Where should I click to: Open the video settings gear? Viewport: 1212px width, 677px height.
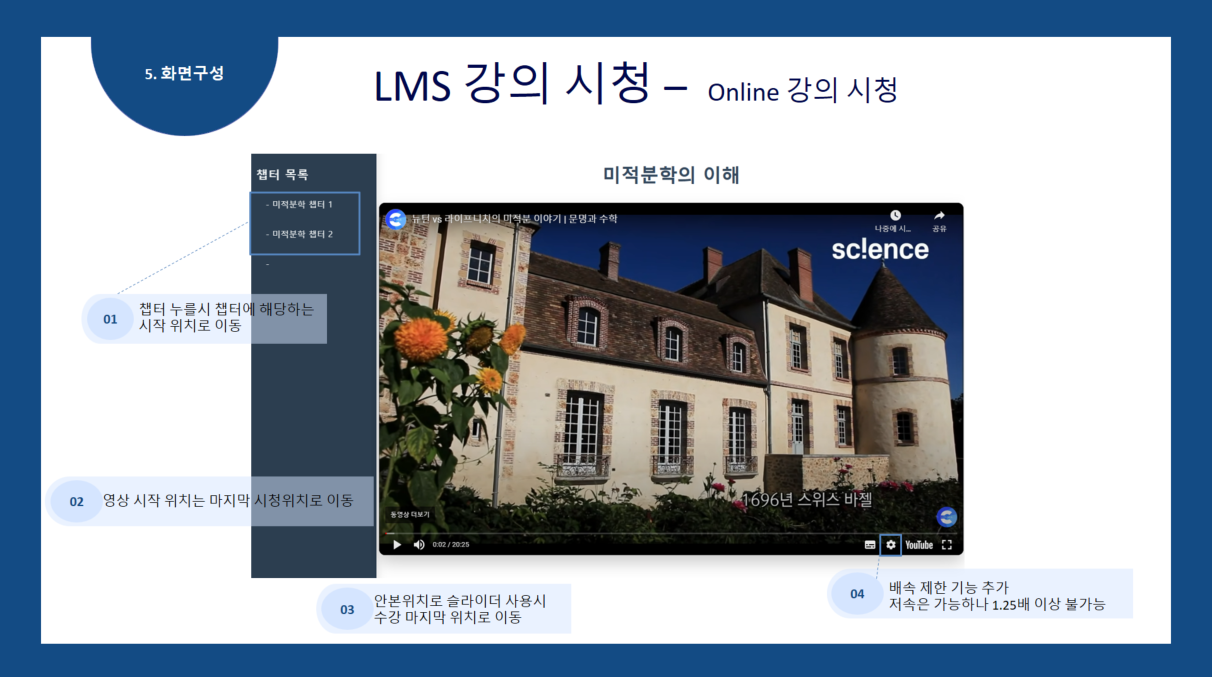pos(891,545)
